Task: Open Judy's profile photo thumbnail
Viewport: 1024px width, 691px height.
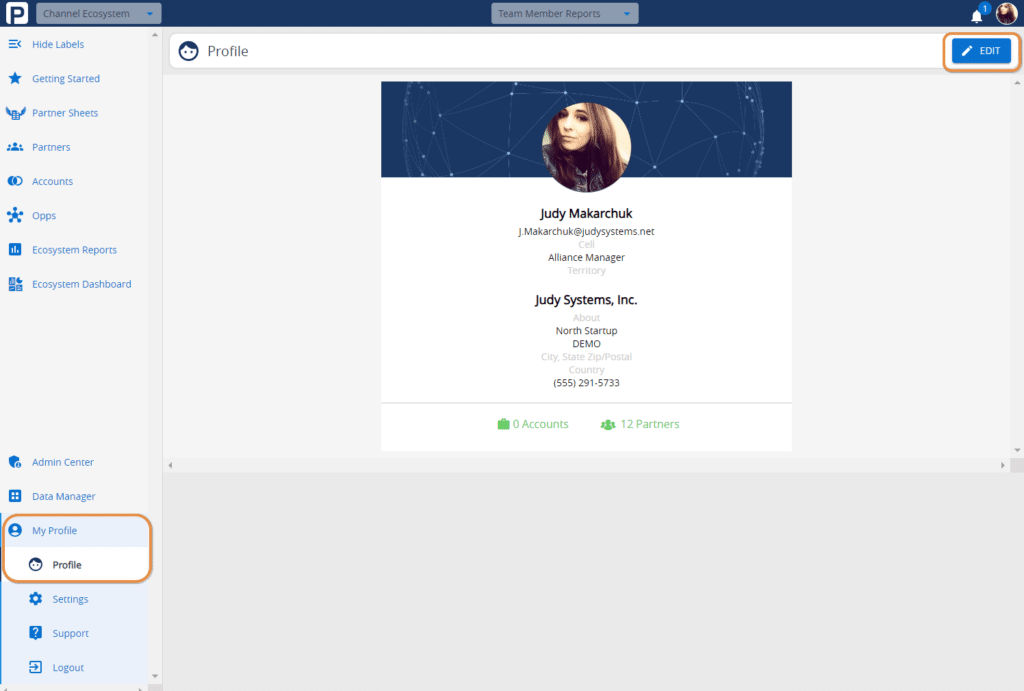Action: [x=586, y=146]
